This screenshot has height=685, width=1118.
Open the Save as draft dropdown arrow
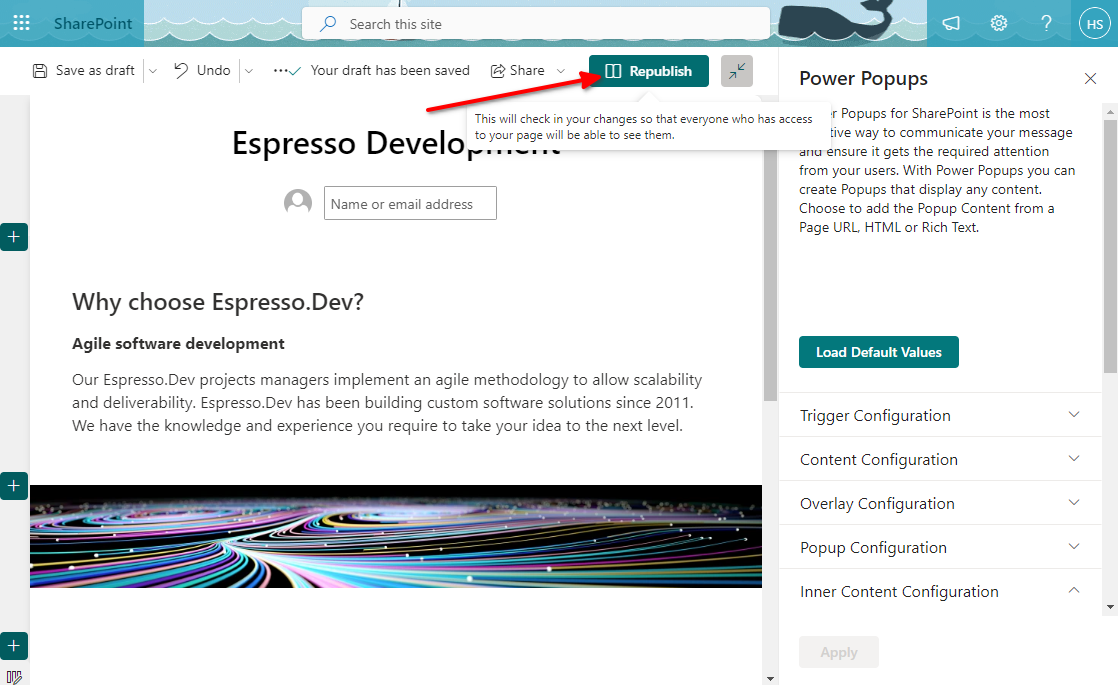(x=152, y=71)
